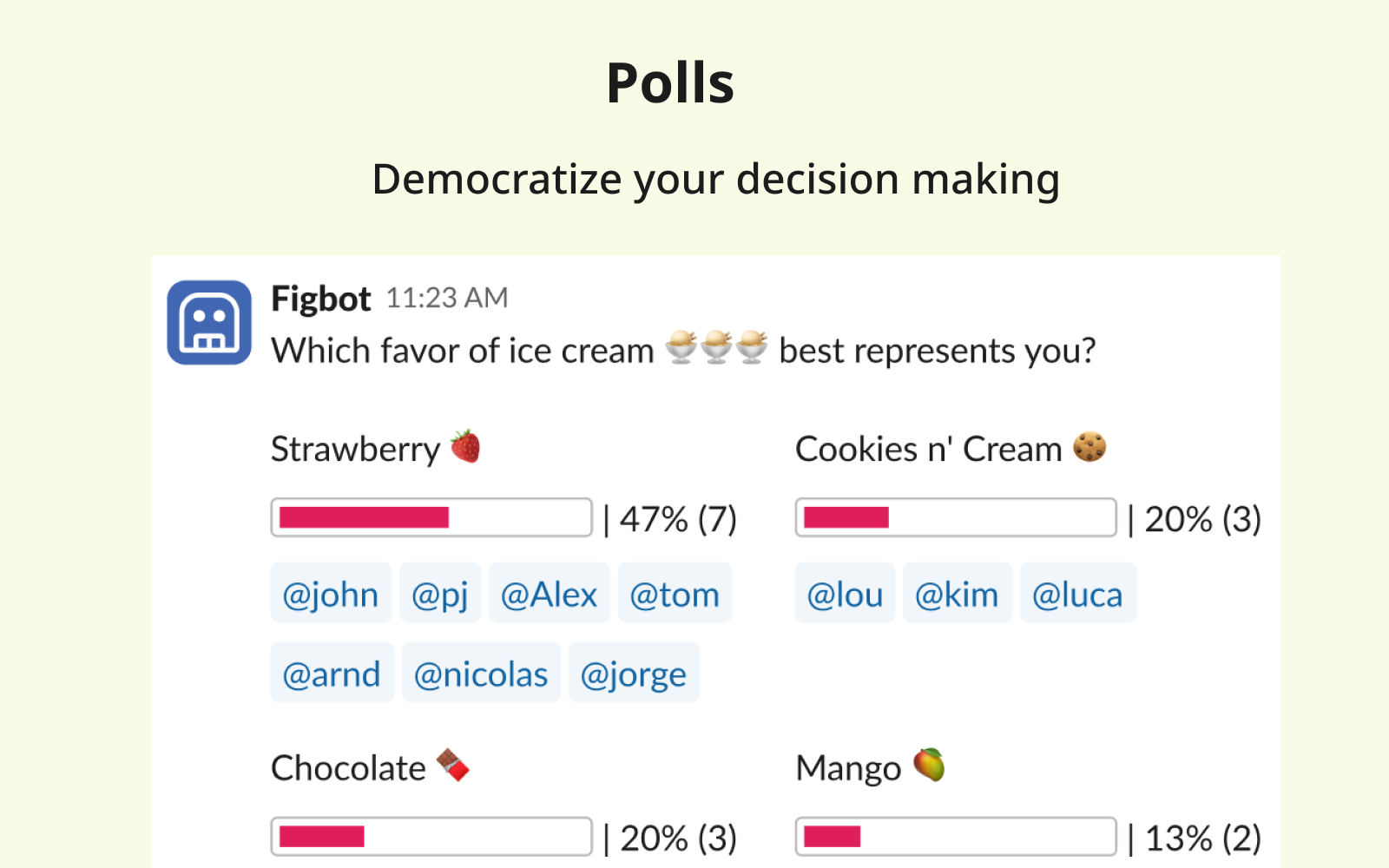Image resolution: width=1389 pixels, height=868 pixels.
Task: Click the mango emoji beside Mango
Action: pyautogui.click(x=929, y=765)
